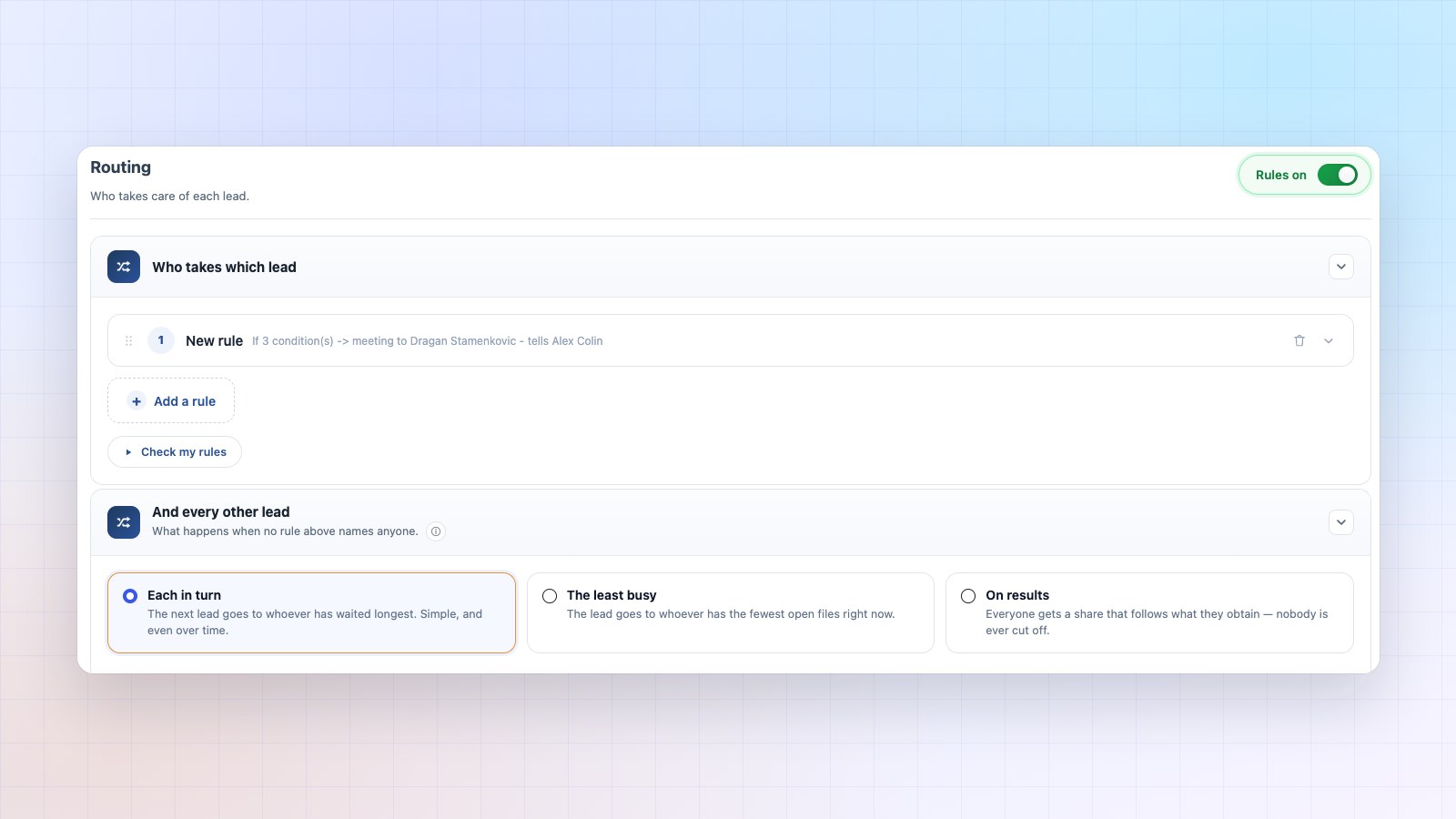Open Check my rules
This screenshot has width=1456, height=819.
click(x=175, y=451)
